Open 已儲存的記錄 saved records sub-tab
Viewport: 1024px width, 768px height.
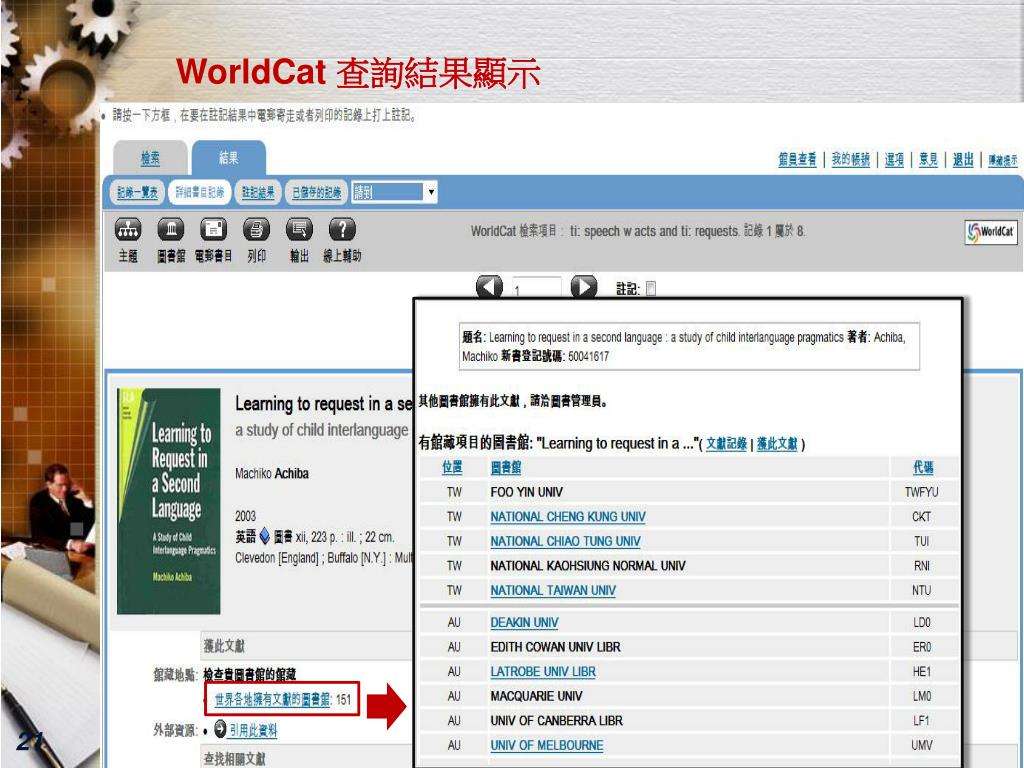(316, 192)
